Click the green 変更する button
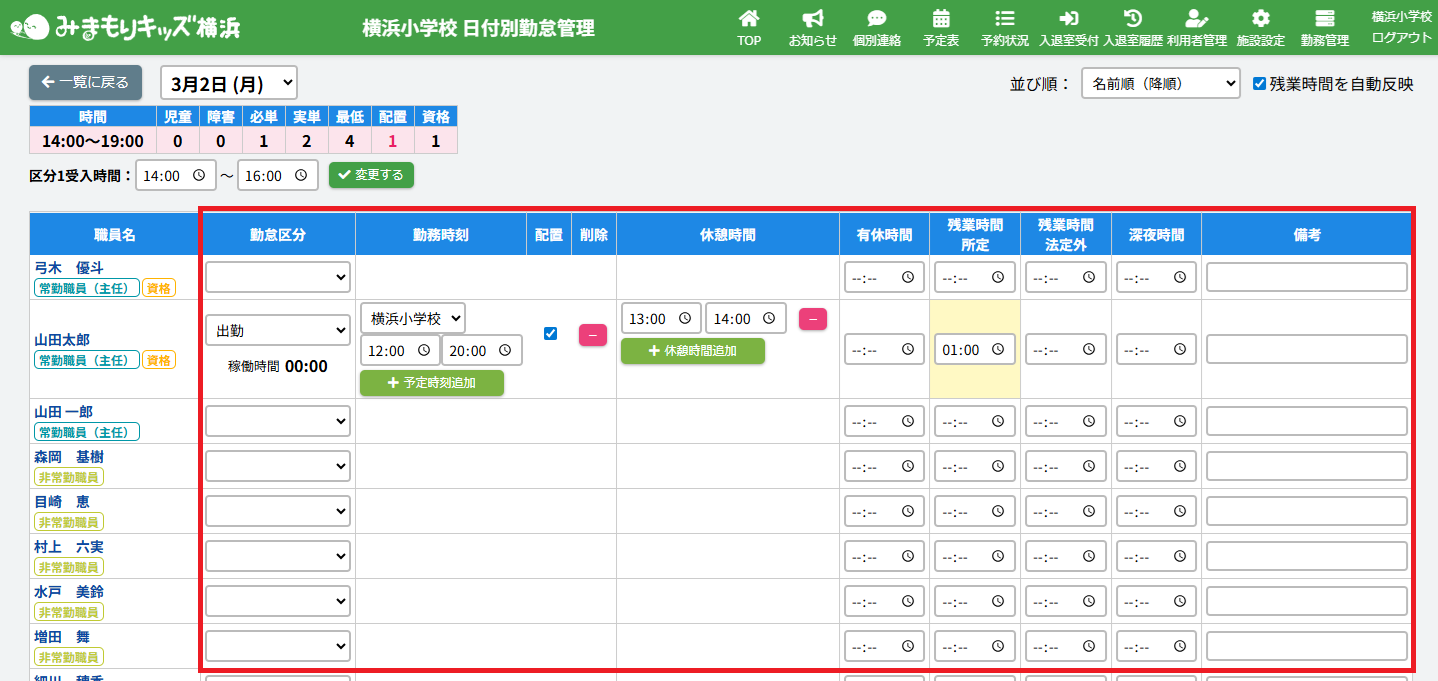 pos(371,175)
